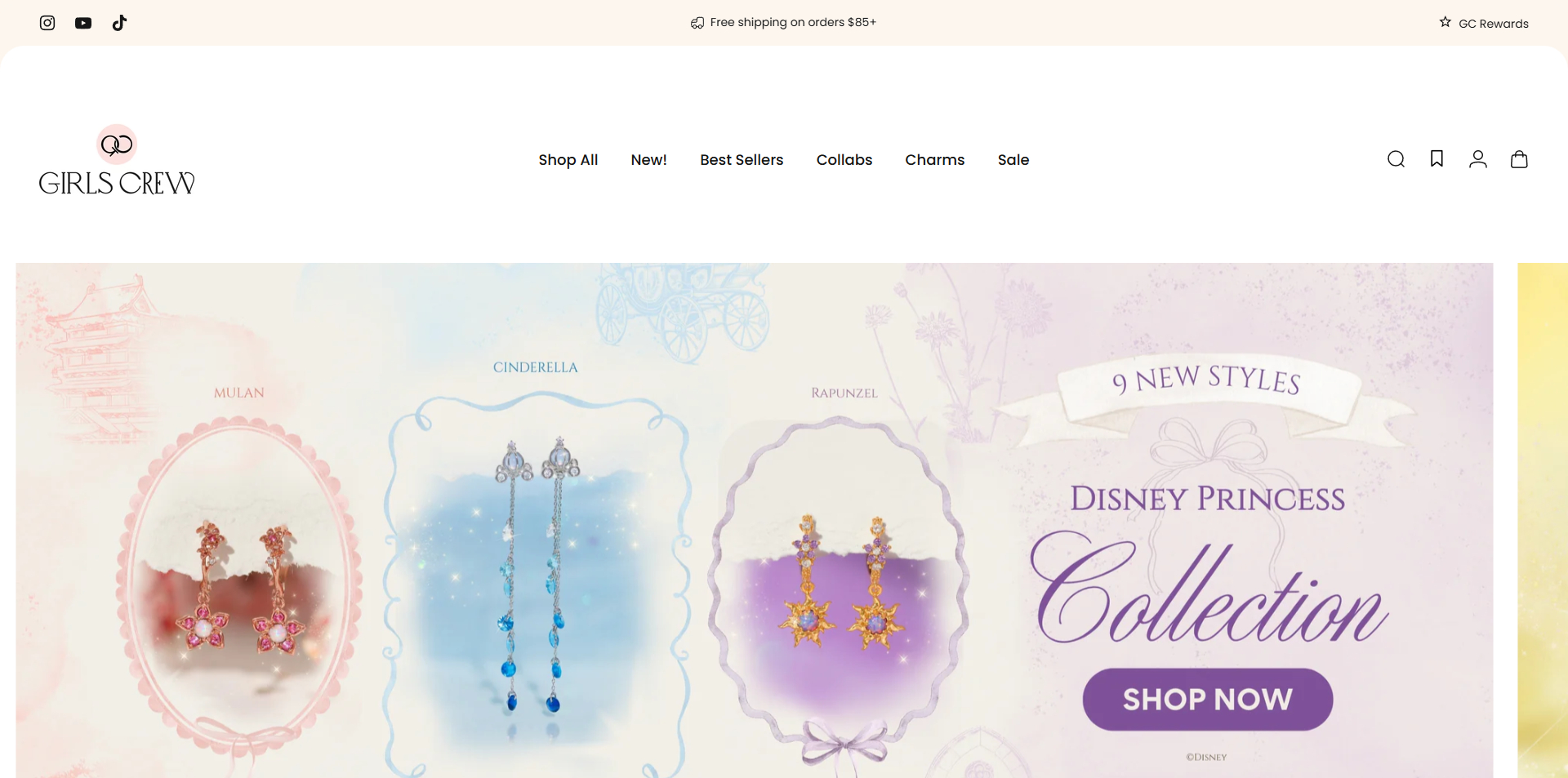Open the shopping bag icon

(1519, 159)
